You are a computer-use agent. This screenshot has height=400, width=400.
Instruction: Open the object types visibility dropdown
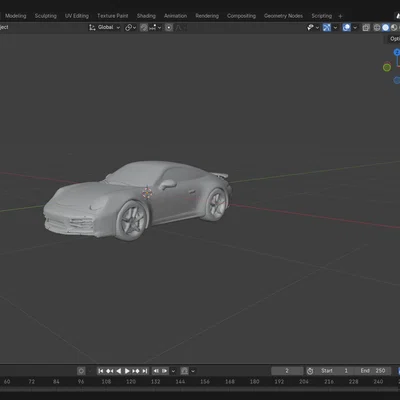pos(313,28)
